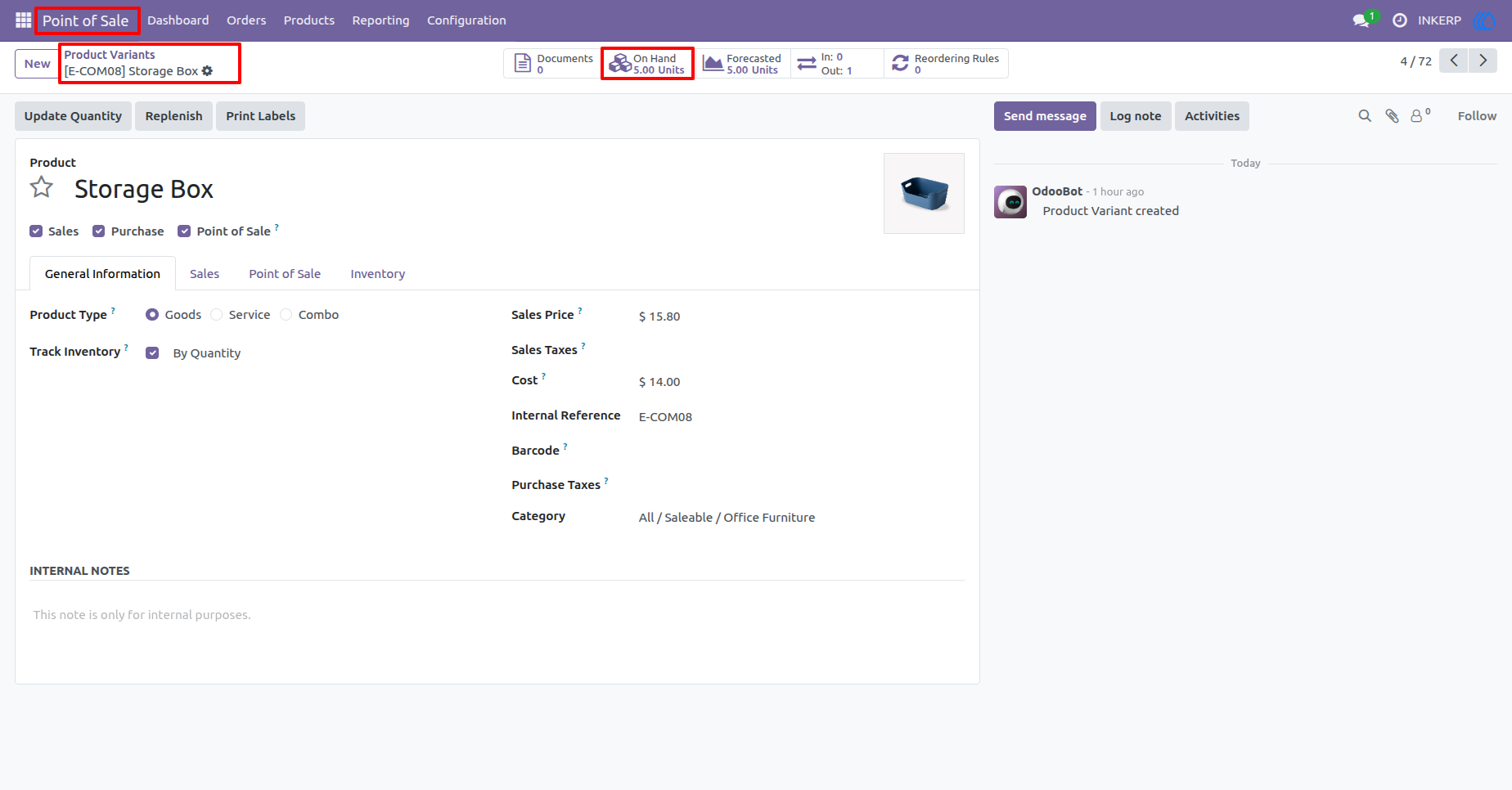Click the Print Labels button
1512x790 pixels.
[260, 116]
